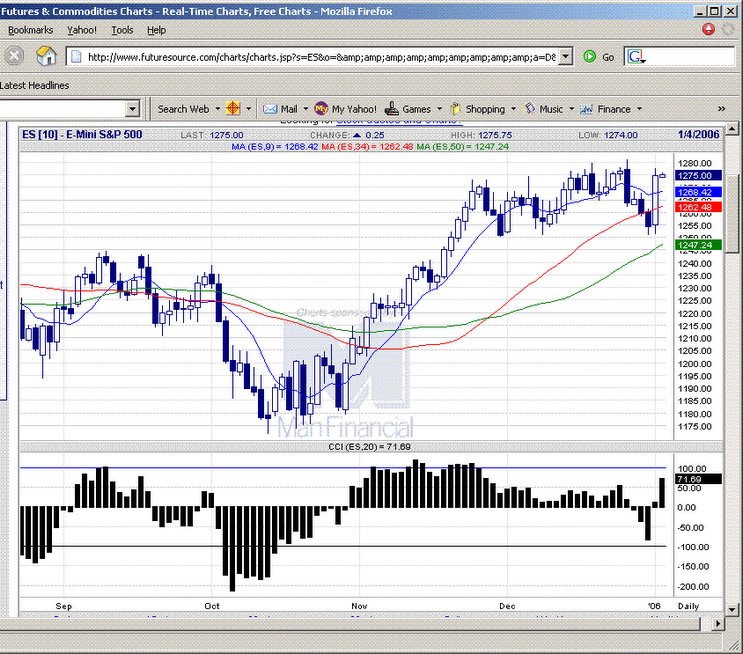Click the Yahoo toolbar target icon
The image size is (743, 654).
click(233, 109)
